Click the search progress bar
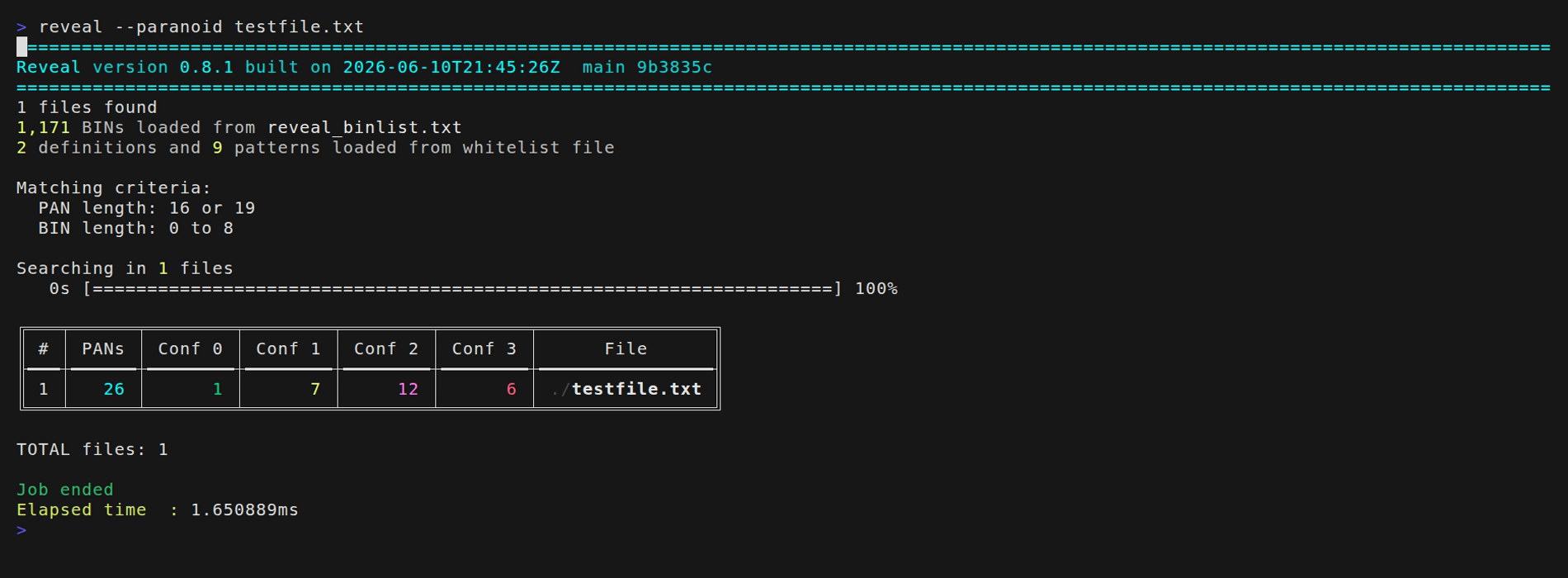This screenshot has width=1568, height=578. point(462,288)
